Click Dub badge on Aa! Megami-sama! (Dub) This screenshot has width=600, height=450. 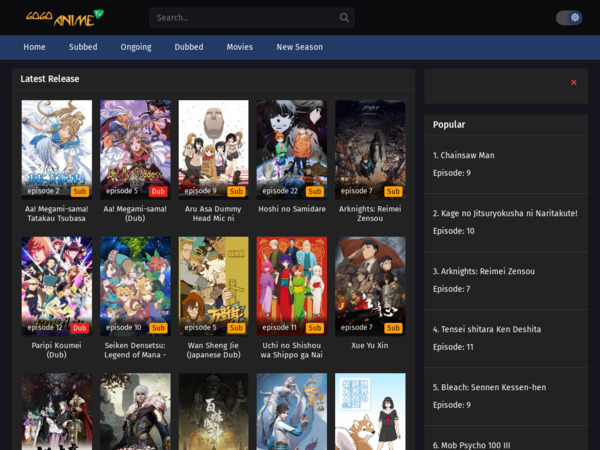point(158,191)
